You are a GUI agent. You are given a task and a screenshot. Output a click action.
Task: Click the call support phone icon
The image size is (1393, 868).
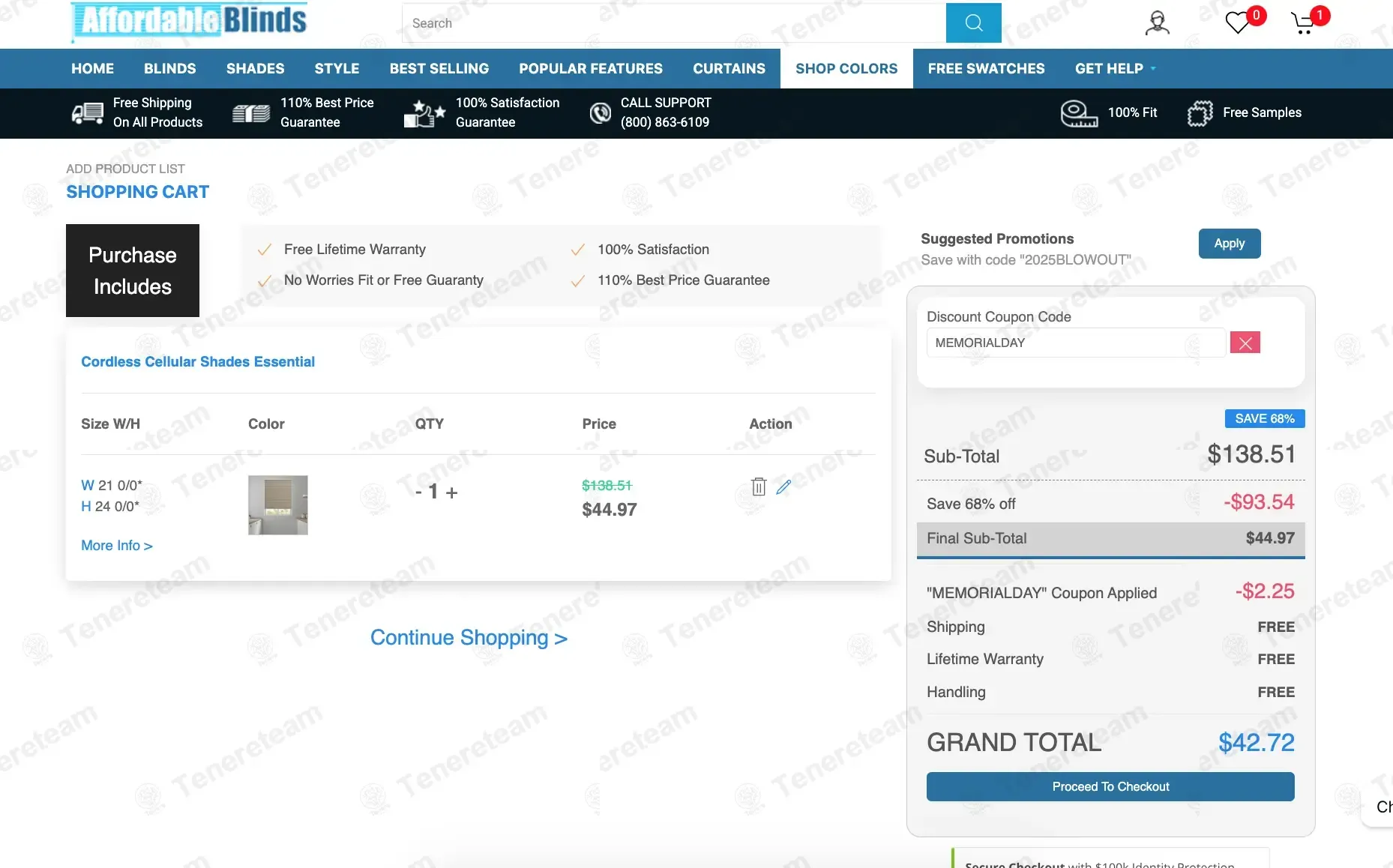point(600,113)
